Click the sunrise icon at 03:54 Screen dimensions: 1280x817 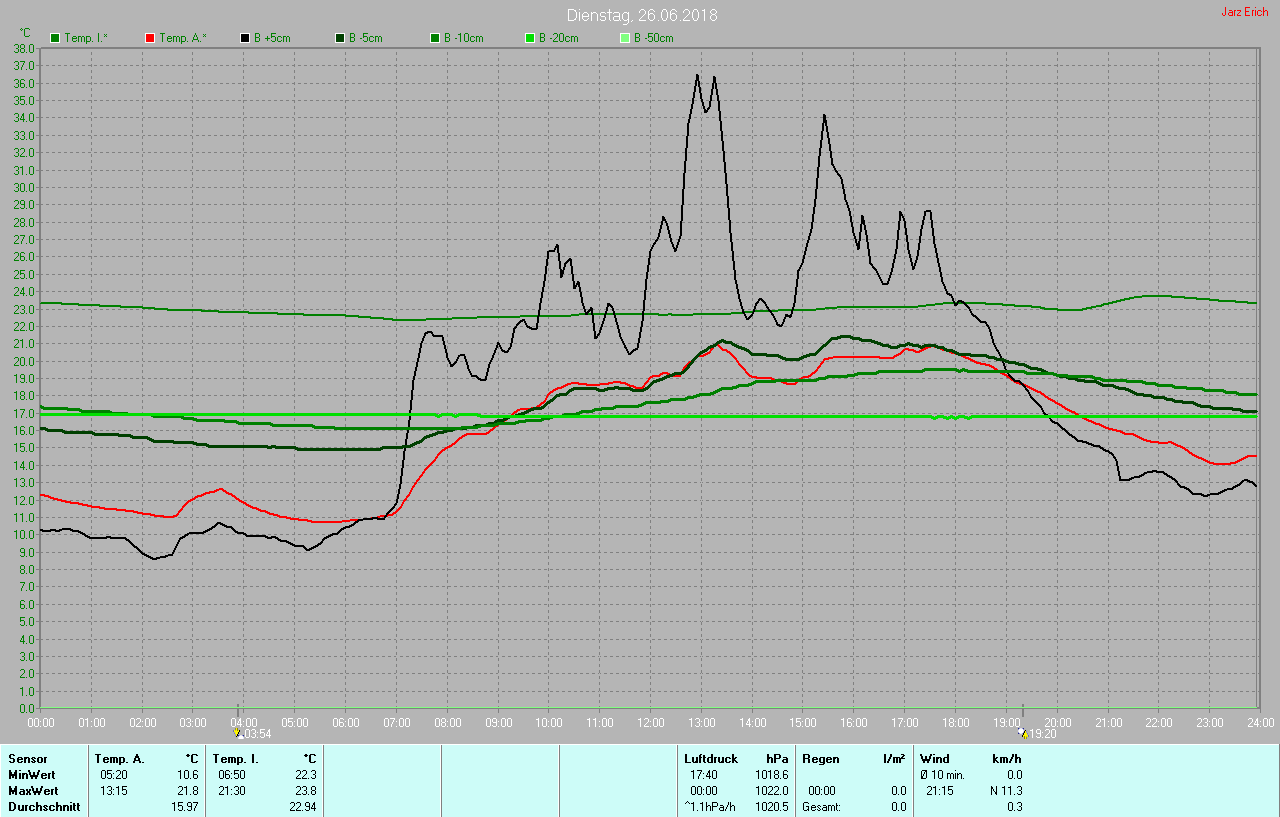(x=237, y=733)
